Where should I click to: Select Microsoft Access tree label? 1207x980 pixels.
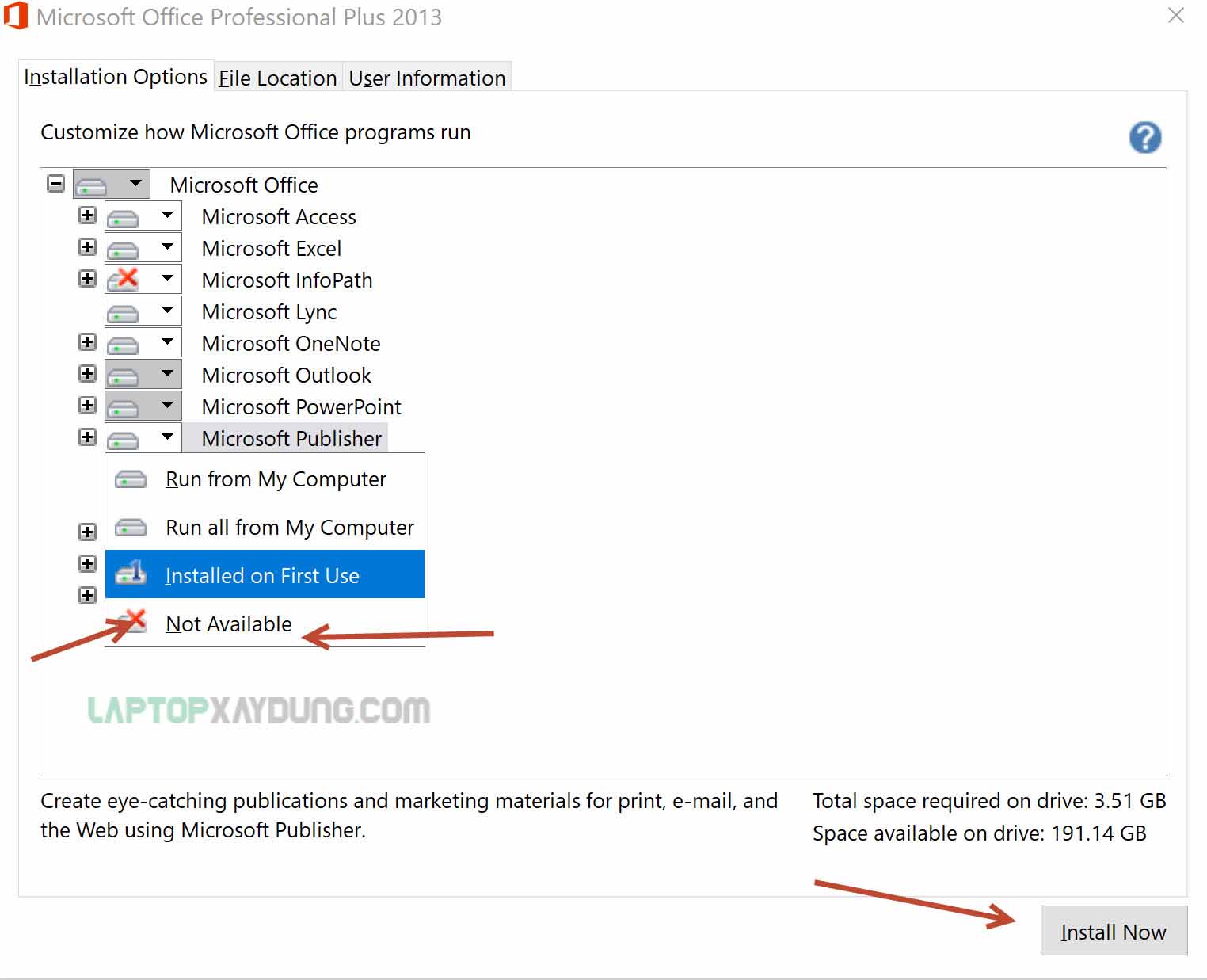279,216
